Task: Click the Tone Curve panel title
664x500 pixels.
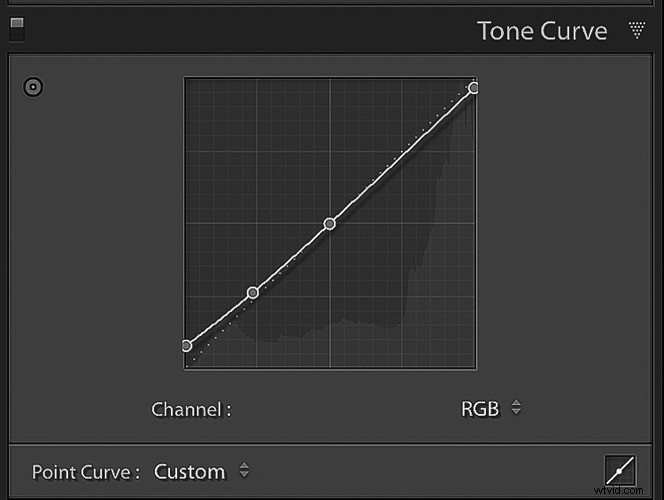Action: click(542, 31)
